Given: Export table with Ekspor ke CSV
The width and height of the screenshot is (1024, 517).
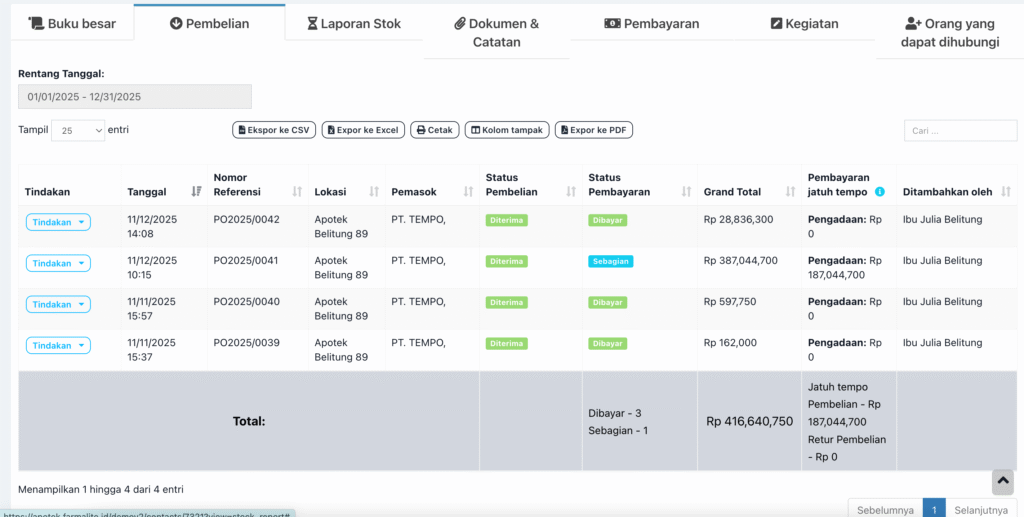Looking at the screenshot, I should [x=273, y=130].
